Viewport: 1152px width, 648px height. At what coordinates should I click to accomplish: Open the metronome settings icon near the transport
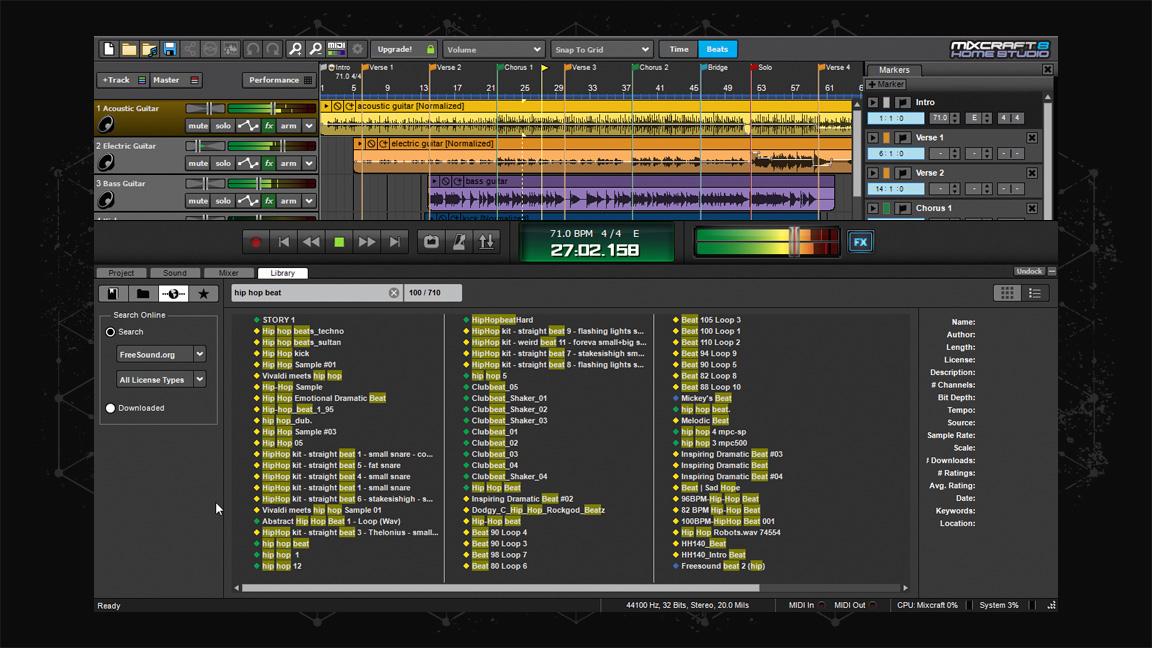click(x=460, y=241)
